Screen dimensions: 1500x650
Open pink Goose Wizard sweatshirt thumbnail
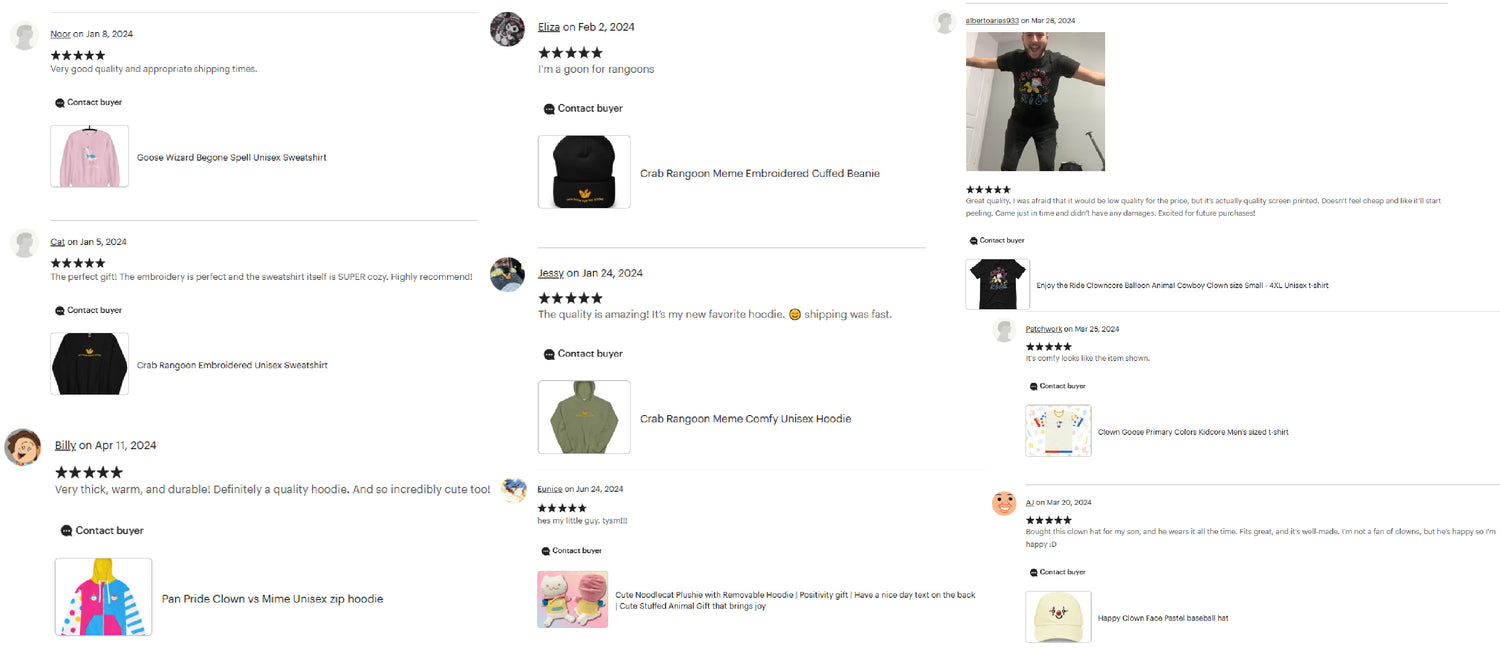(90, 156)
